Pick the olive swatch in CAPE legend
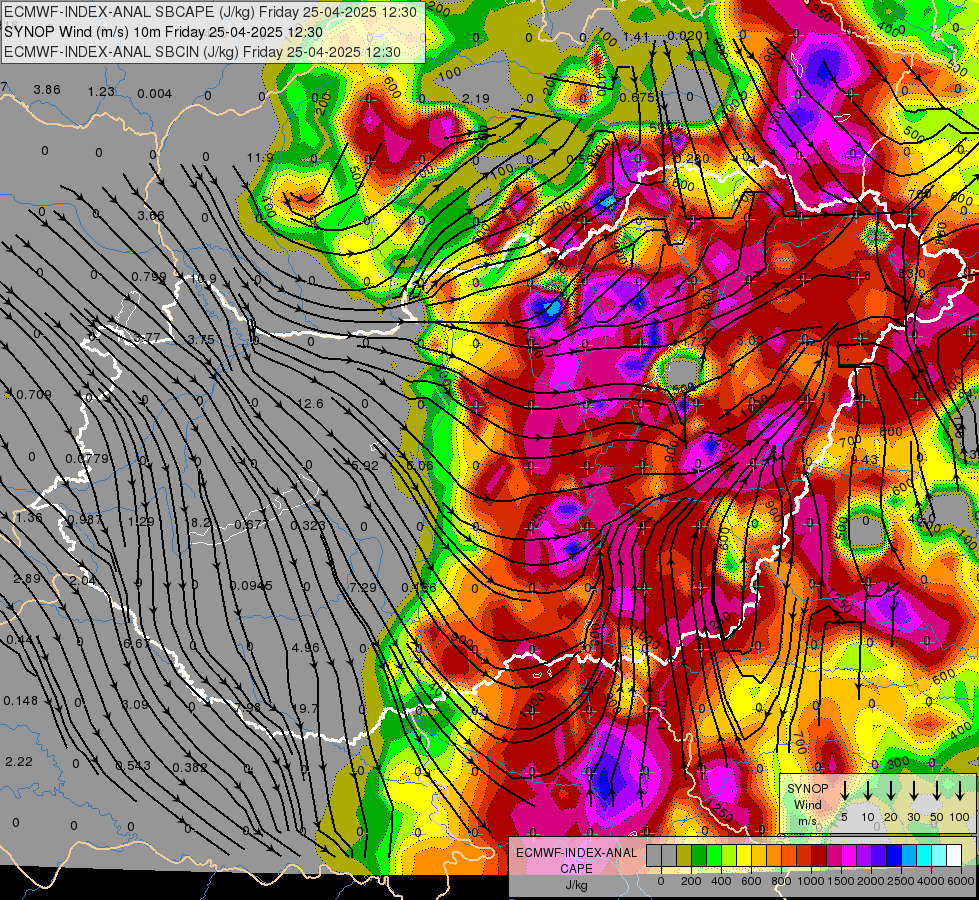 [684, 856]
